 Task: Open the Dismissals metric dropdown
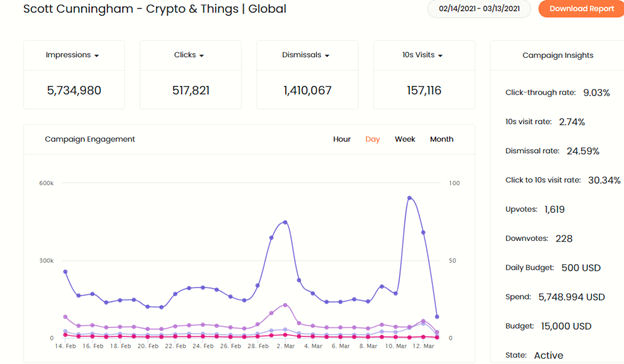(x=306, y=55)
